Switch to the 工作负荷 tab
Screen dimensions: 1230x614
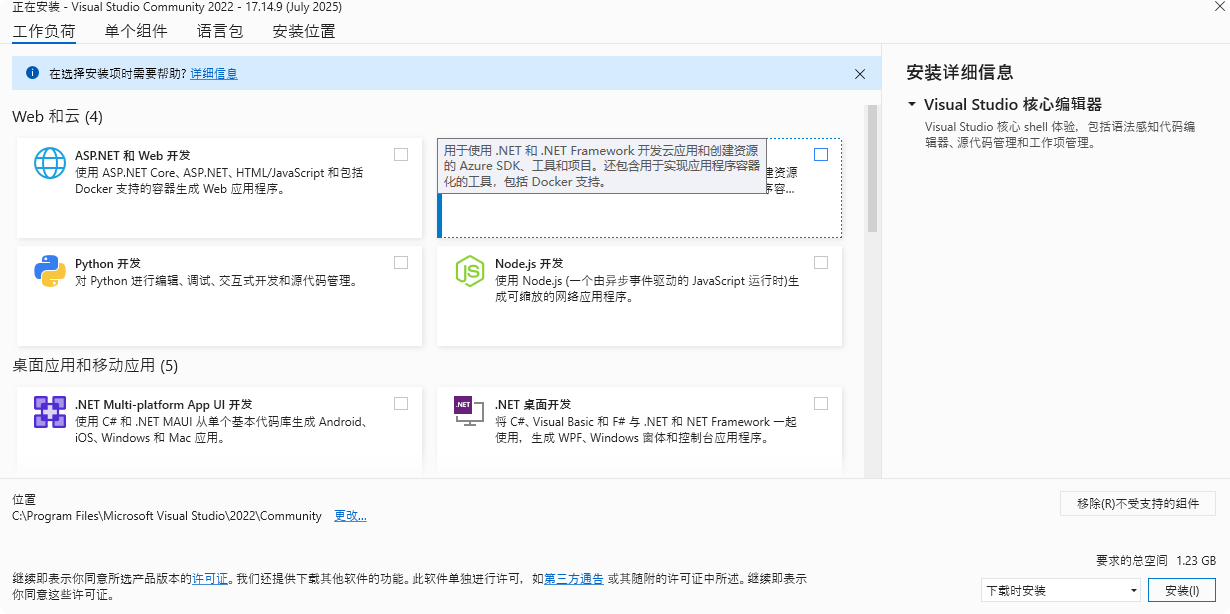tap(43, 31)
